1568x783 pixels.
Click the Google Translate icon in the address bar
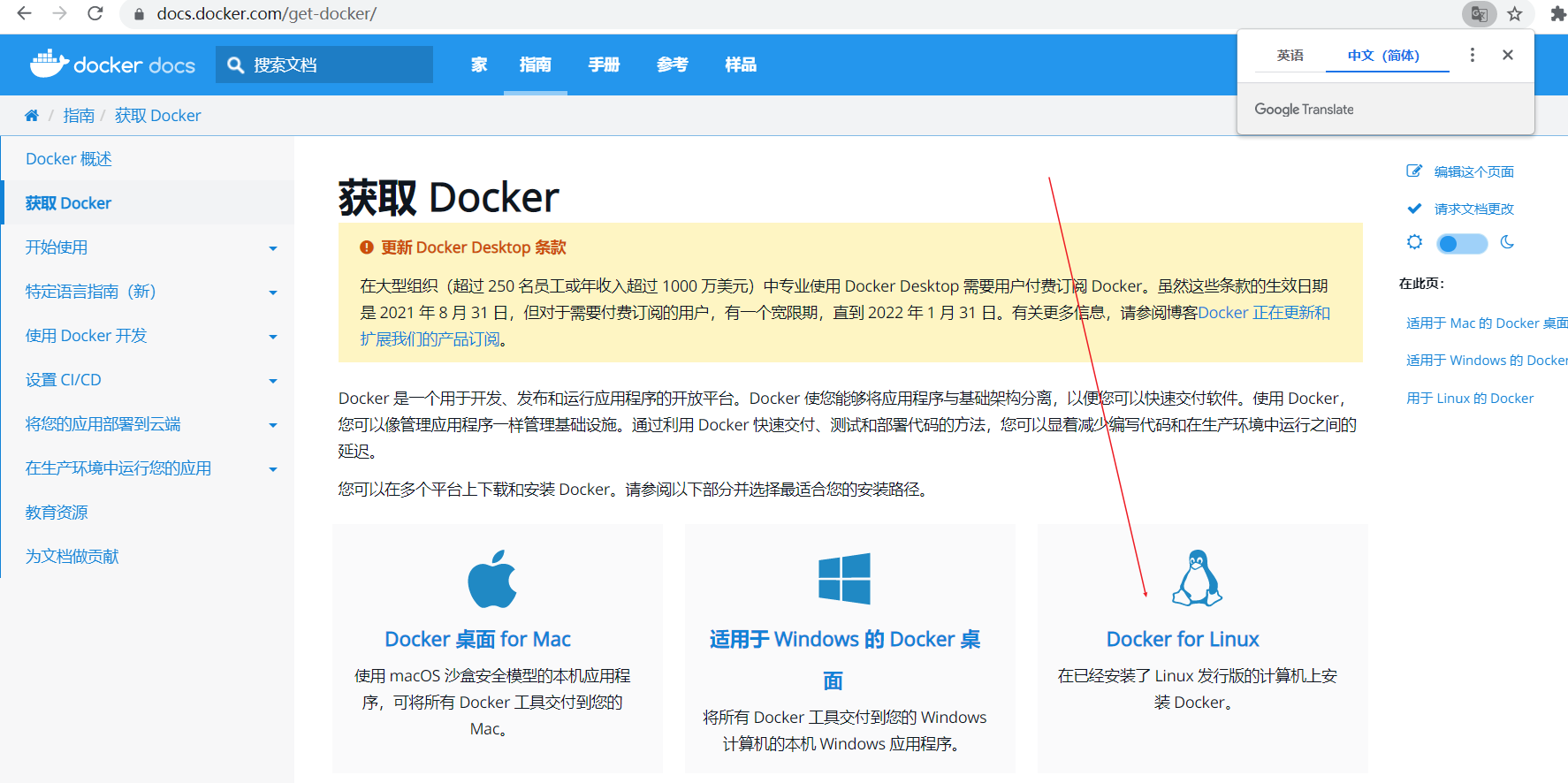1479,13
